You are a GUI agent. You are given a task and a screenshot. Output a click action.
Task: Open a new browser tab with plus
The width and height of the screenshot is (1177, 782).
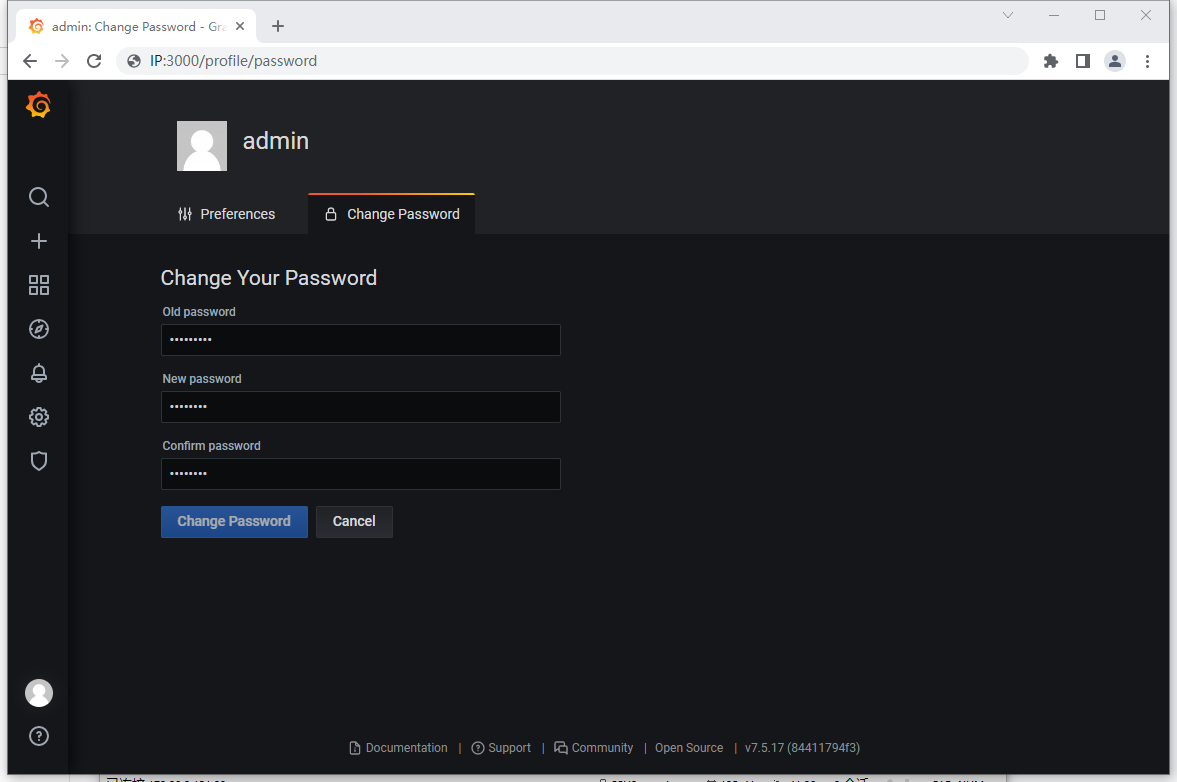tap(278, 26)
